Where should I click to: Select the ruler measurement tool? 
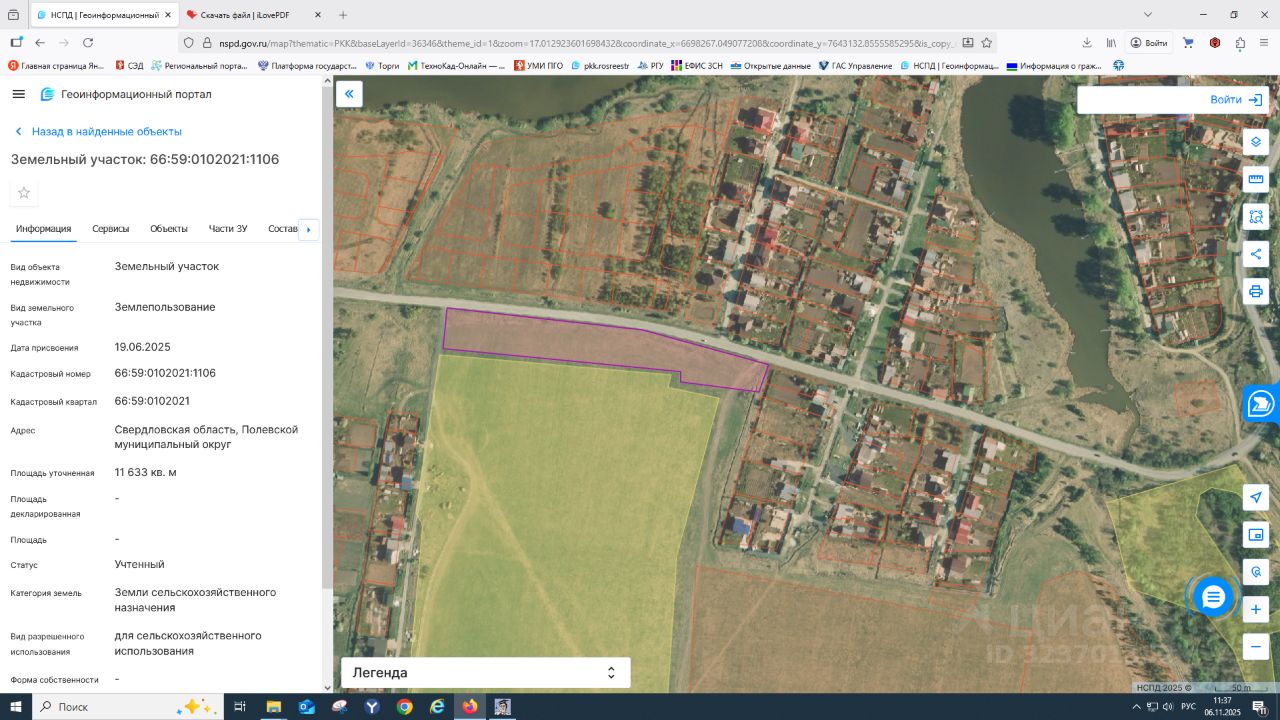click(x=1256, y=179)
